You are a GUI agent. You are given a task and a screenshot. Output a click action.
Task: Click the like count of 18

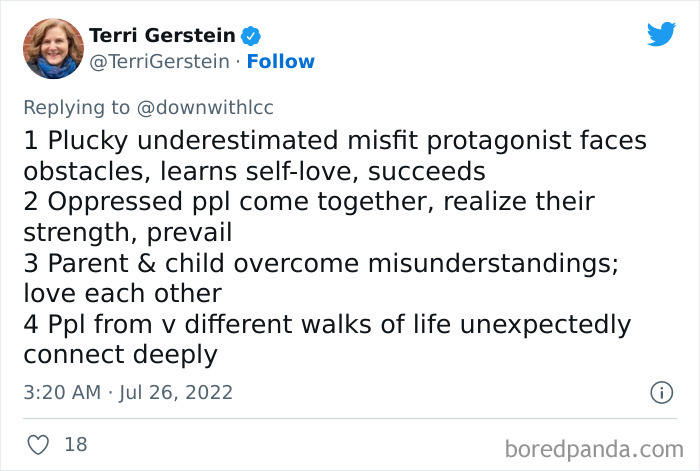point(76,444)
